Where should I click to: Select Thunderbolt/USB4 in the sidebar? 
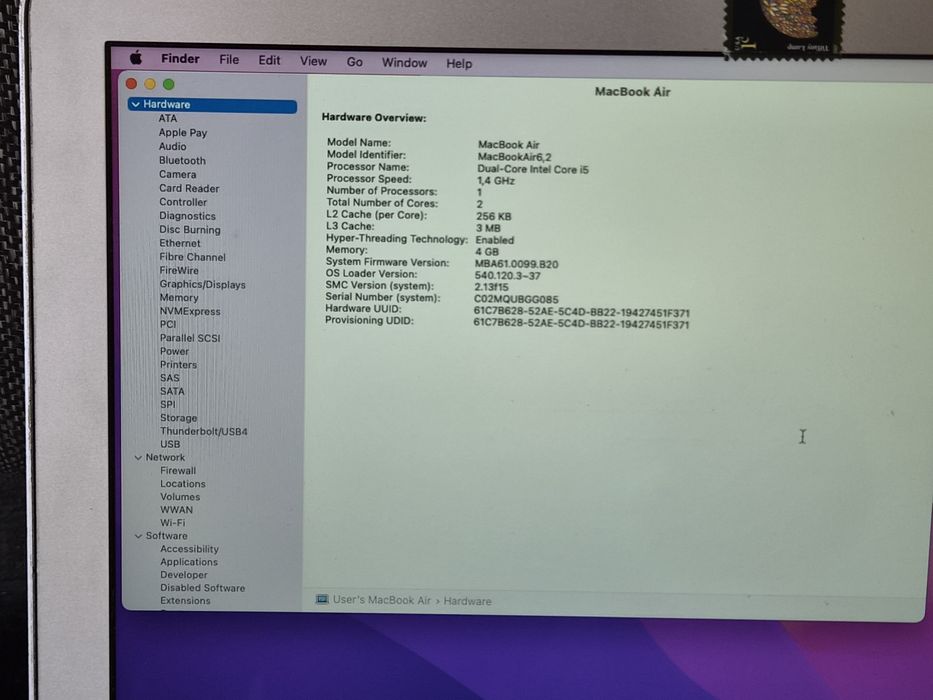(x=203, y=432)
